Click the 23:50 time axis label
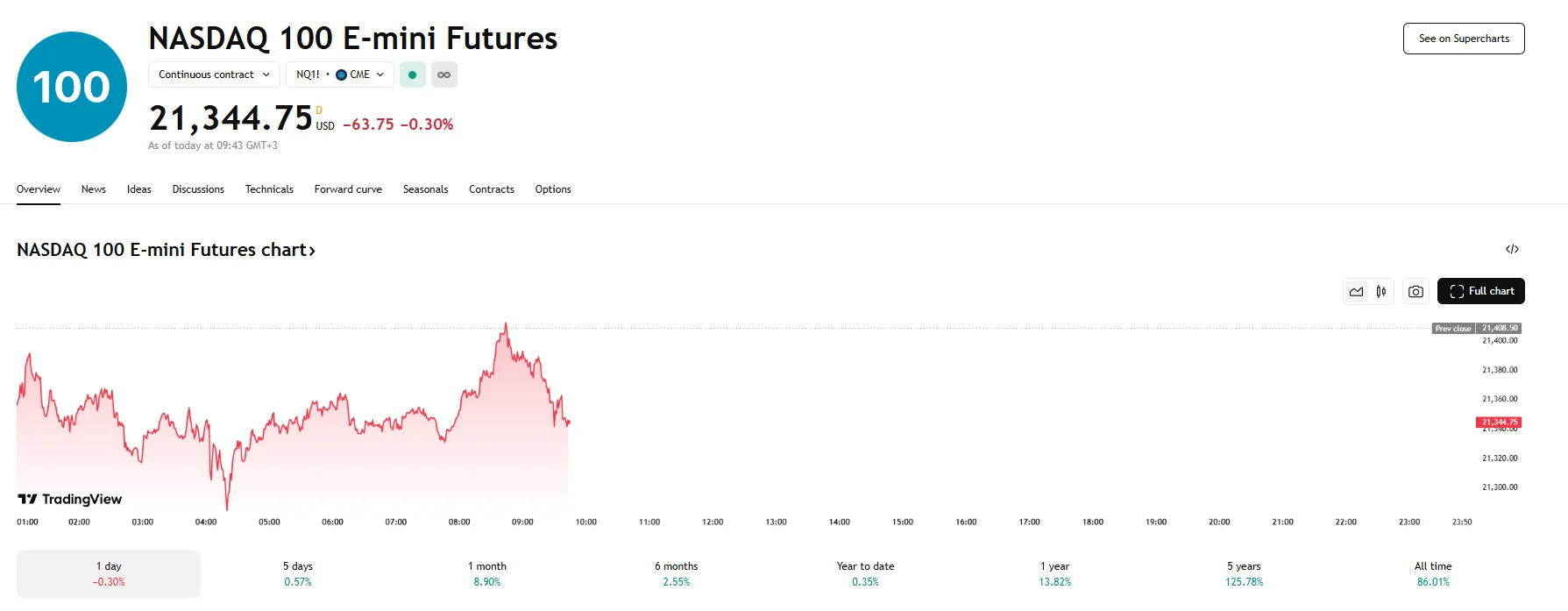1568x611 pixels. click(x=1462, y=522)
